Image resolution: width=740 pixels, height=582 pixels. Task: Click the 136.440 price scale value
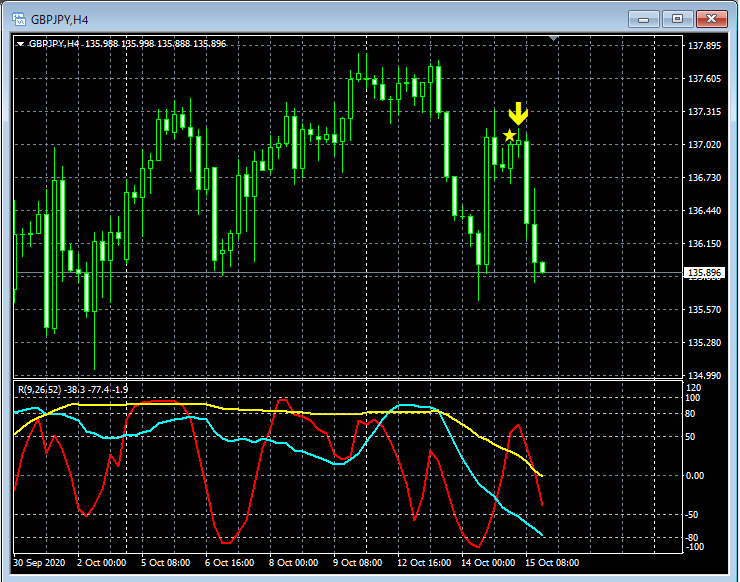[704, 211]
